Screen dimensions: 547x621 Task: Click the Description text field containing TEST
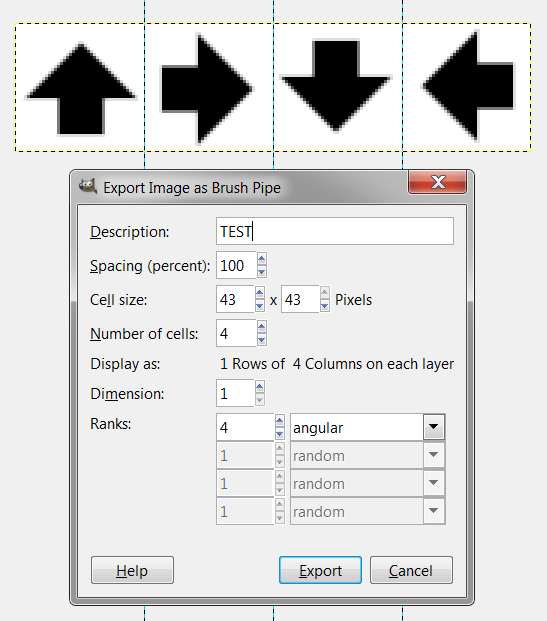point(335,231)
